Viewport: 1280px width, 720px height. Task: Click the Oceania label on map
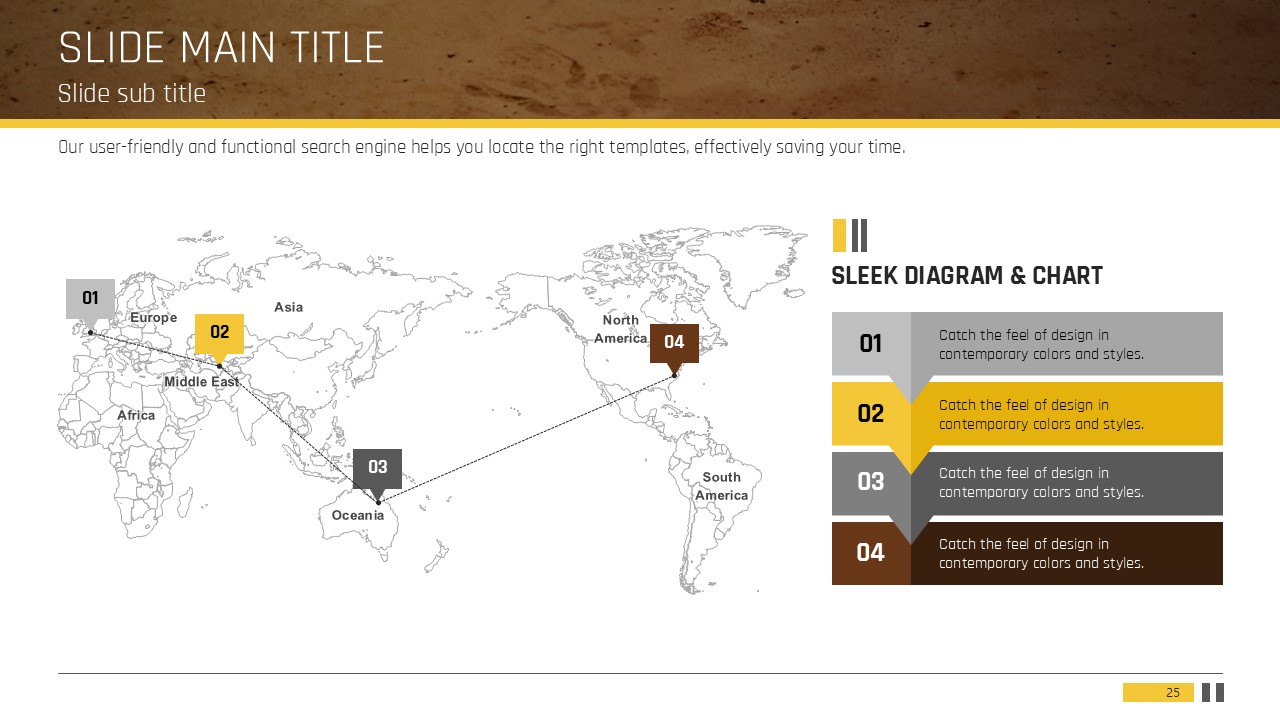[358, 515]
